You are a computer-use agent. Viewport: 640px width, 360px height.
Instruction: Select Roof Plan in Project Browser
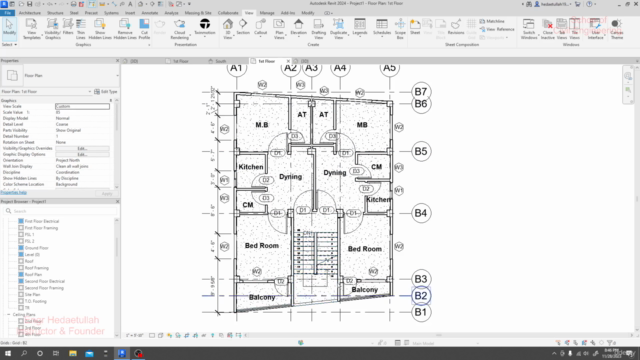tap(33, 275)
